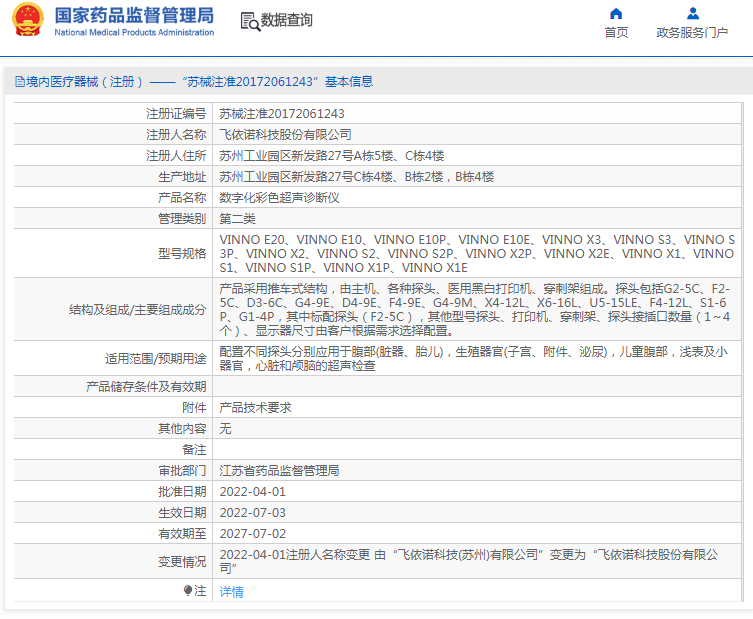Click the 变更情况 row label
The width and height of the screenshot is (753, 619).
pos(182,562)
